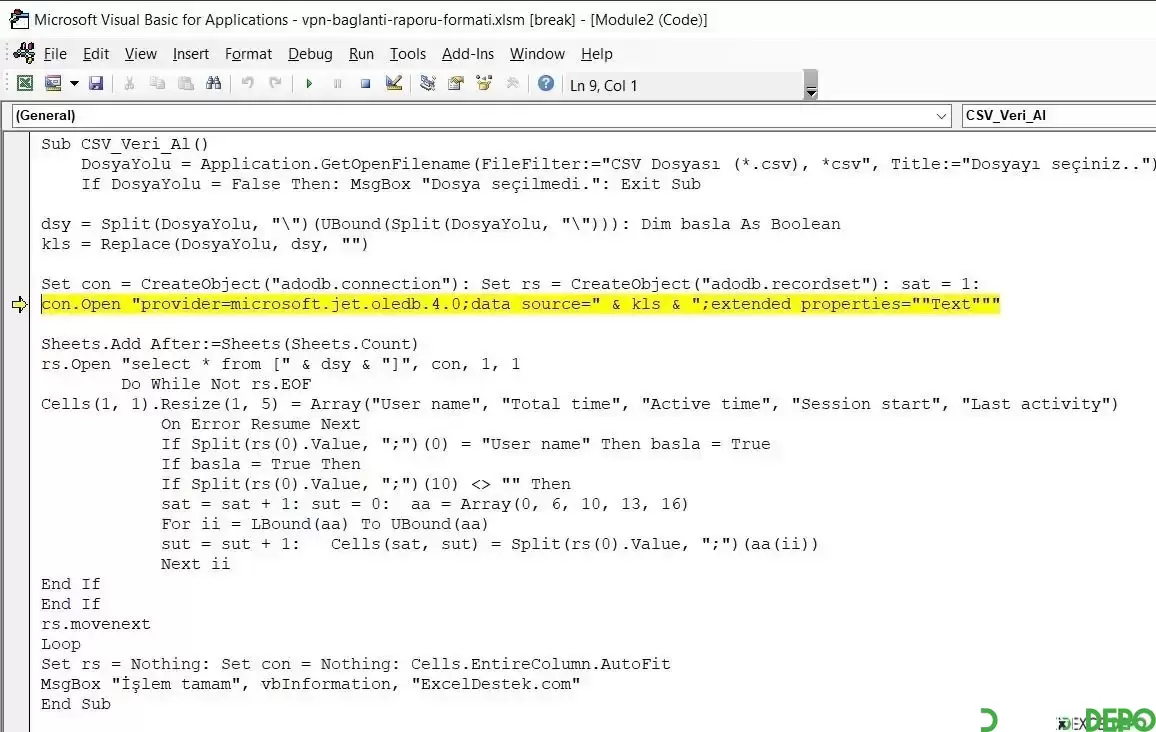
Task: Open toolbar options arrow at toolbar end
Action: 811,85
